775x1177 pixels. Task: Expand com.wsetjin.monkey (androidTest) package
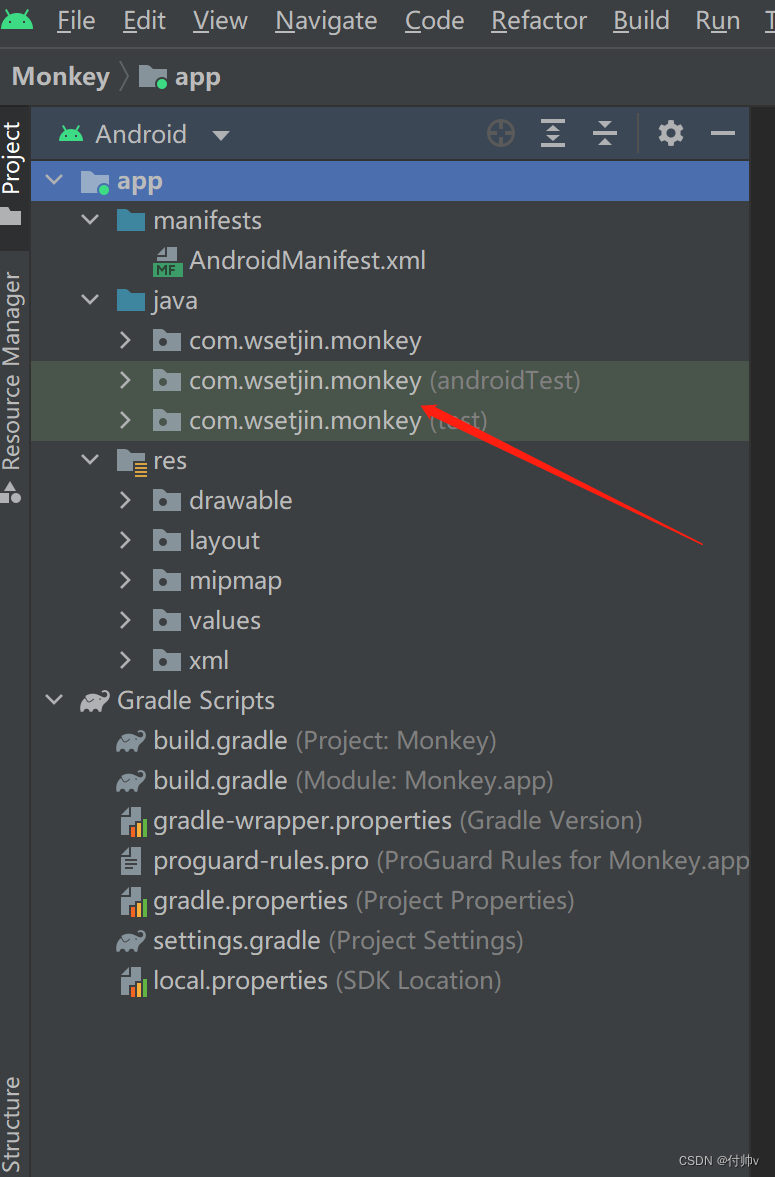[125, 381]
